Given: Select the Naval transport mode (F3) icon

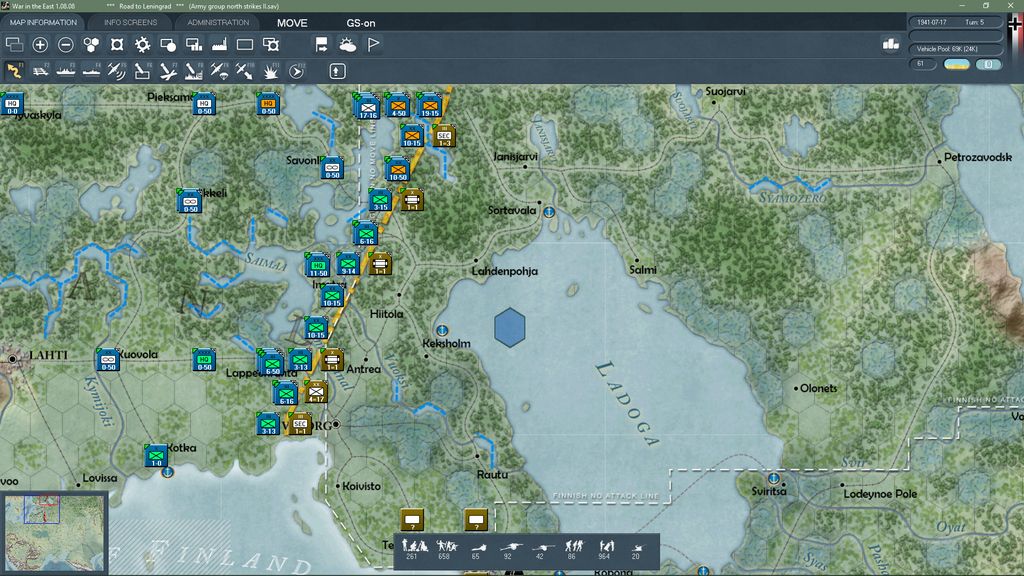Looking at the screenshot, I should point(65,71).
